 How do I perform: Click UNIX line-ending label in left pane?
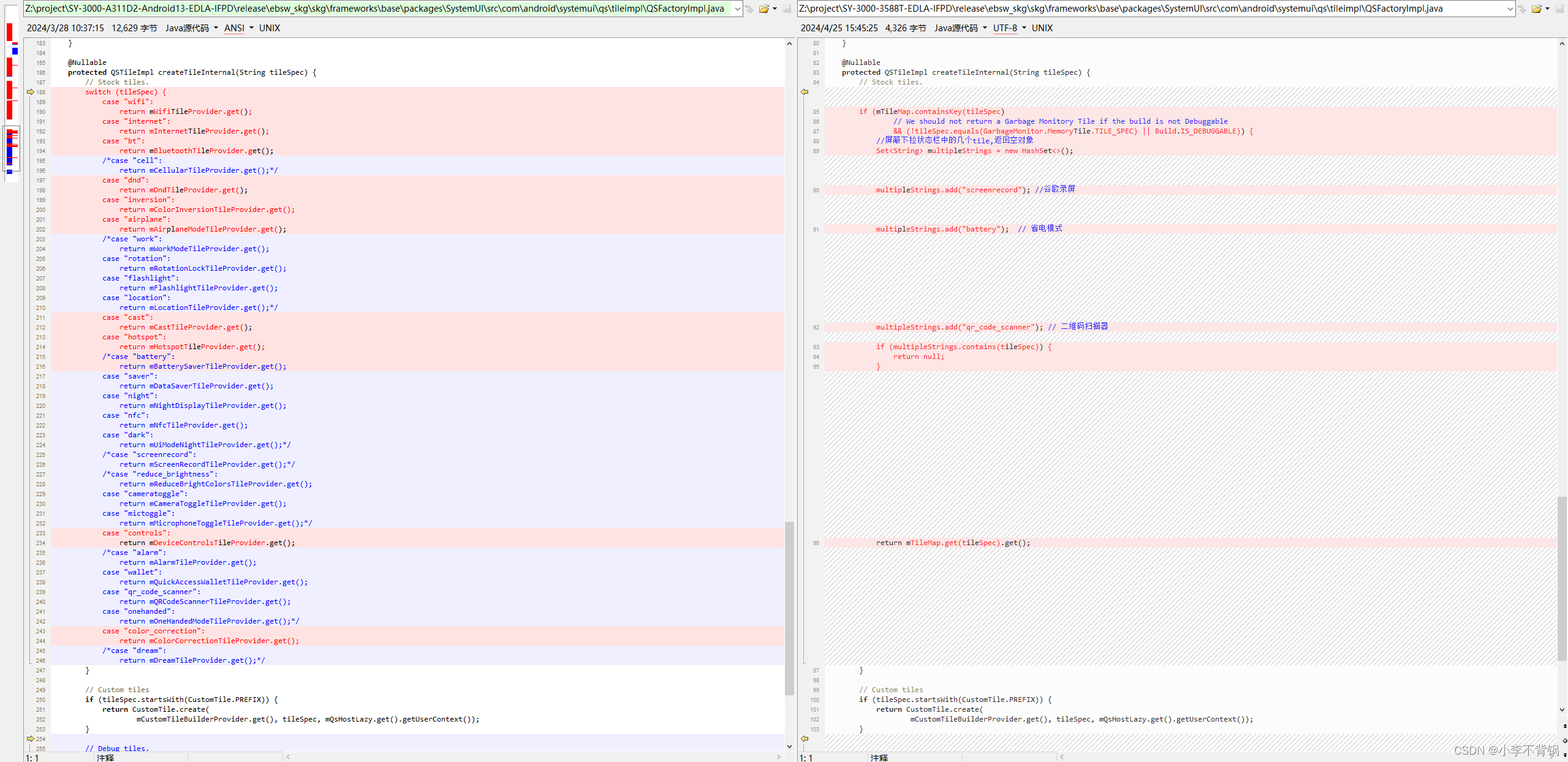point(269,28)
